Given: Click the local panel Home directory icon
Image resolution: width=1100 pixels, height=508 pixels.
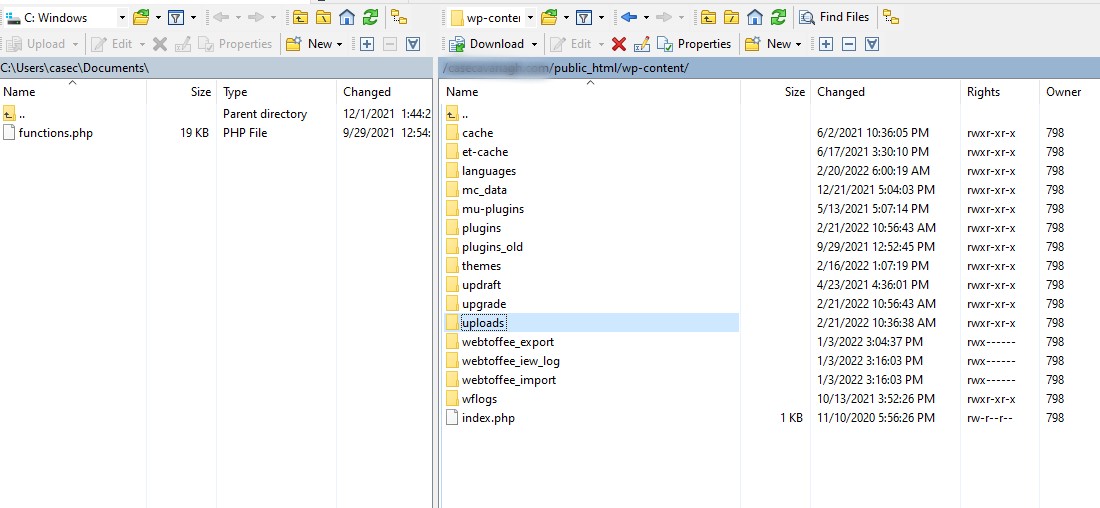Looking at the screenshot, I should [347, 17].
